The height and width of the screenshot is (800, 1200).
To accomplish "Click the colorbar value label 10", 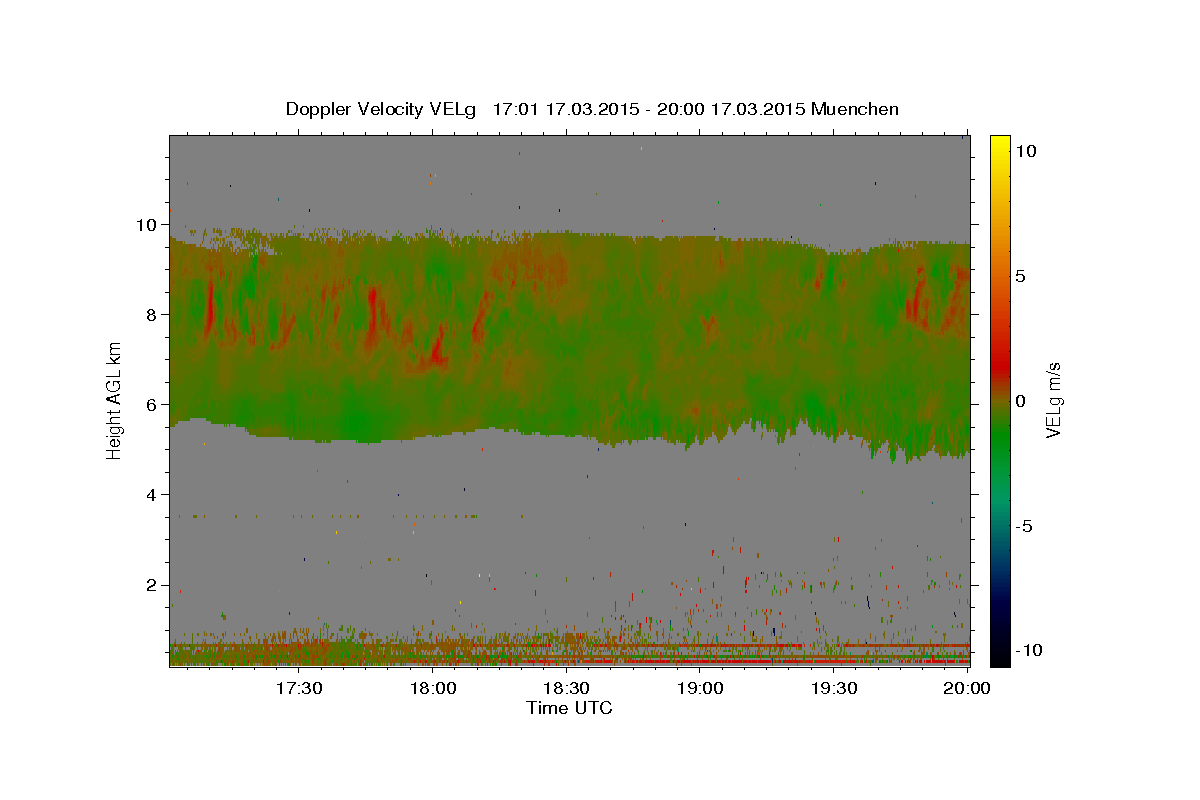I will 1026,151.
